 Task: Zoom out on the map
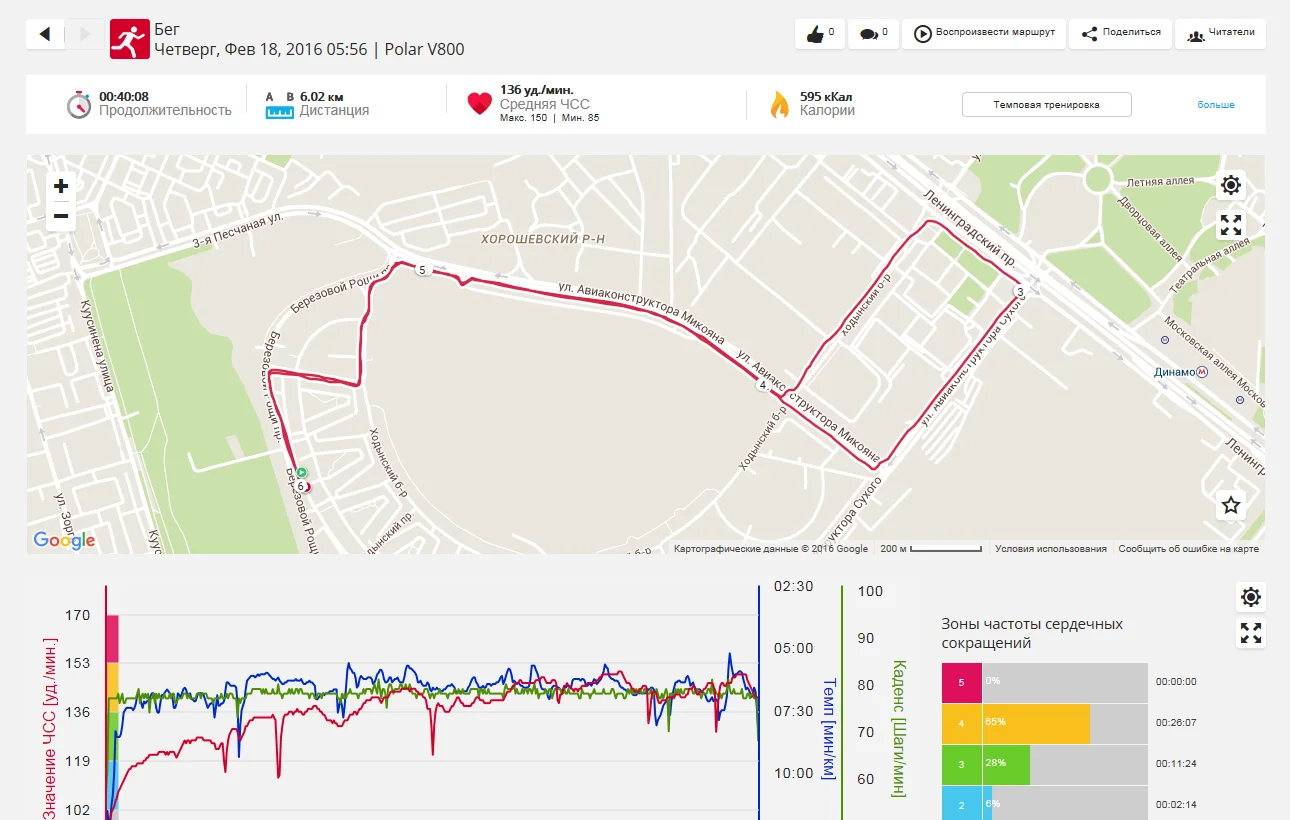click(x=61, y=216)
